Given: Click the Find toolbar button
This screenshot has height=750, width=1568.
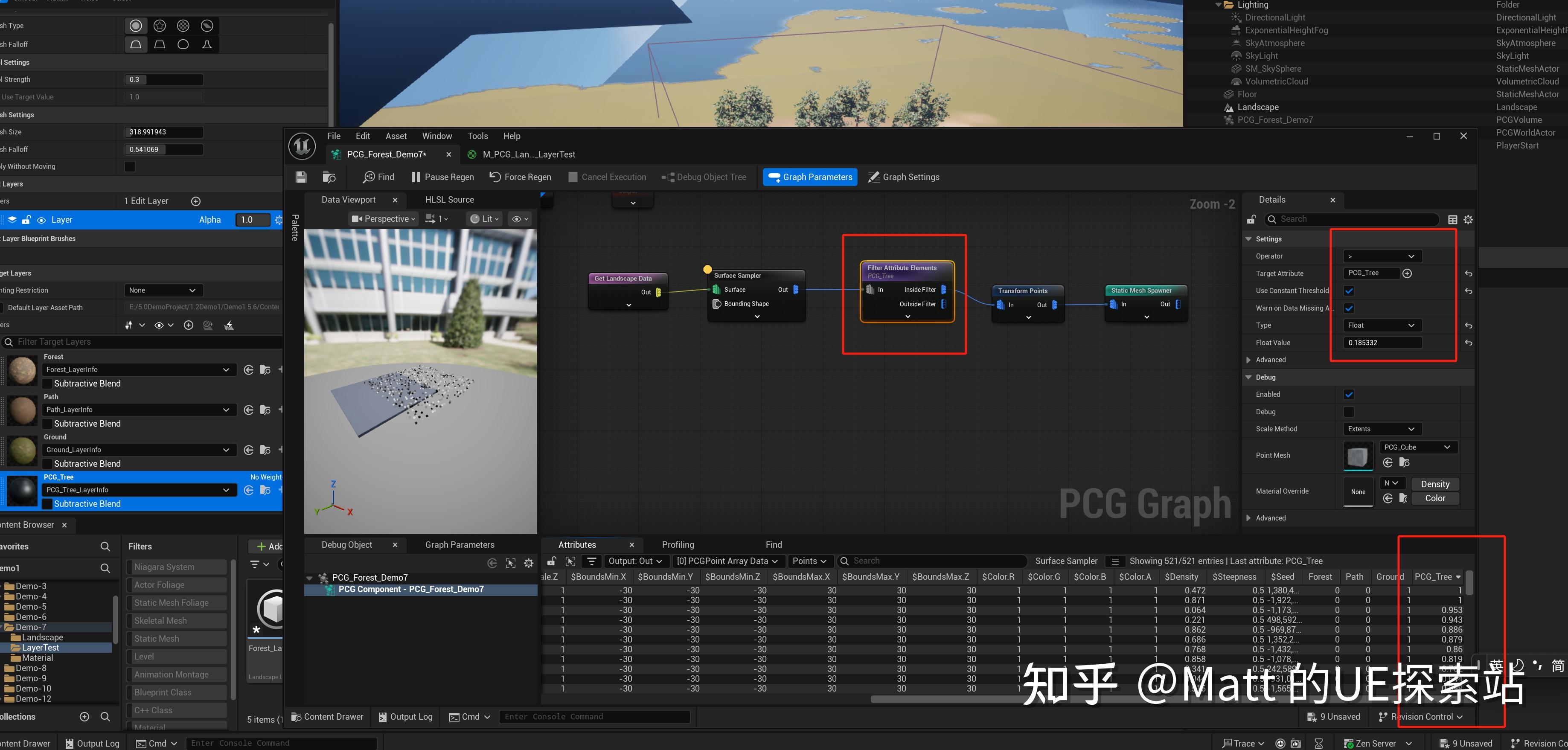Looking at the screenshot, I should click(x=378, y=177).
